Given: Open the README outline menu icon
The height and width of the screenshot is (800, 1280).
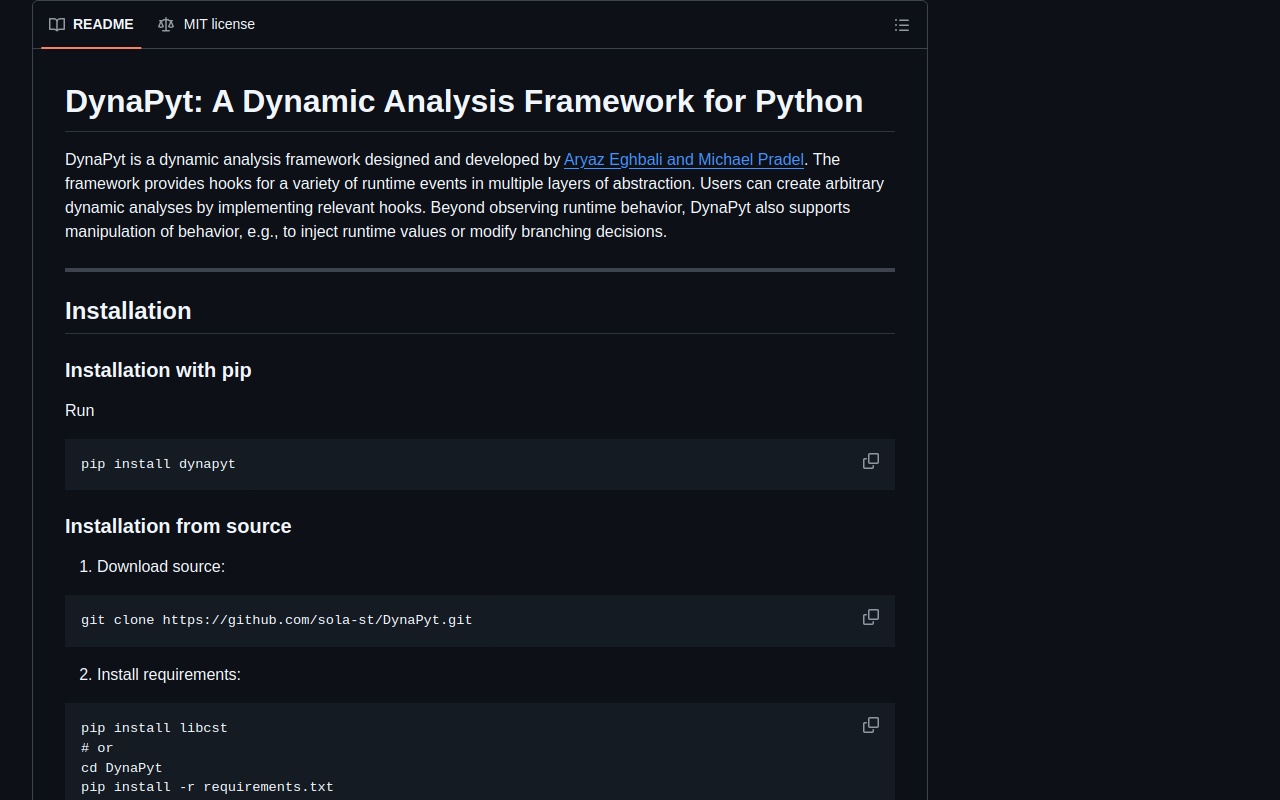Looking at the screenshot, I should (x=901, y=25).
